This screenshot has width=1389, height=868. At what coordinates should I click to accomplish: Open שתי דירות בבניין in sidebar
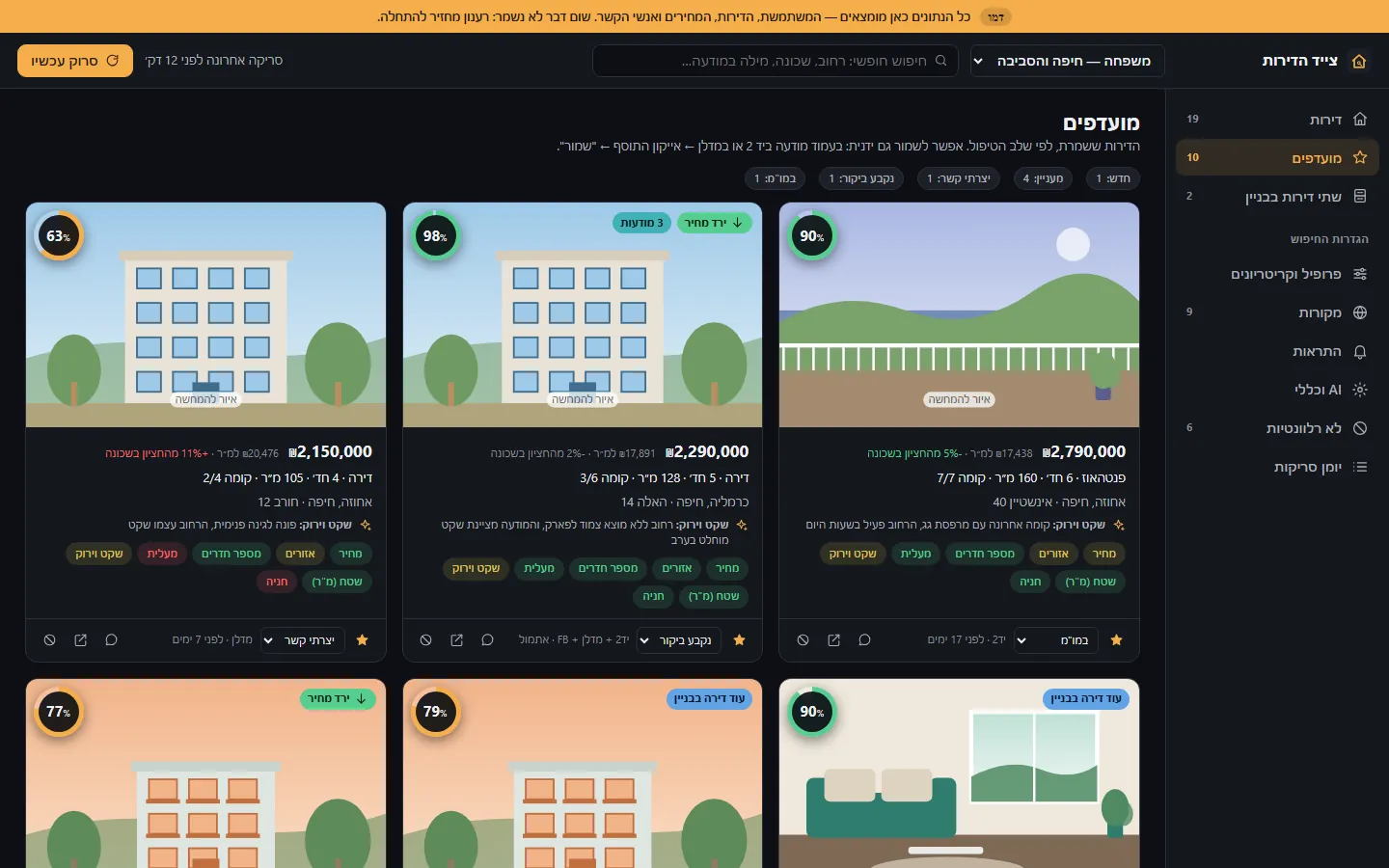click(1277, 197)
